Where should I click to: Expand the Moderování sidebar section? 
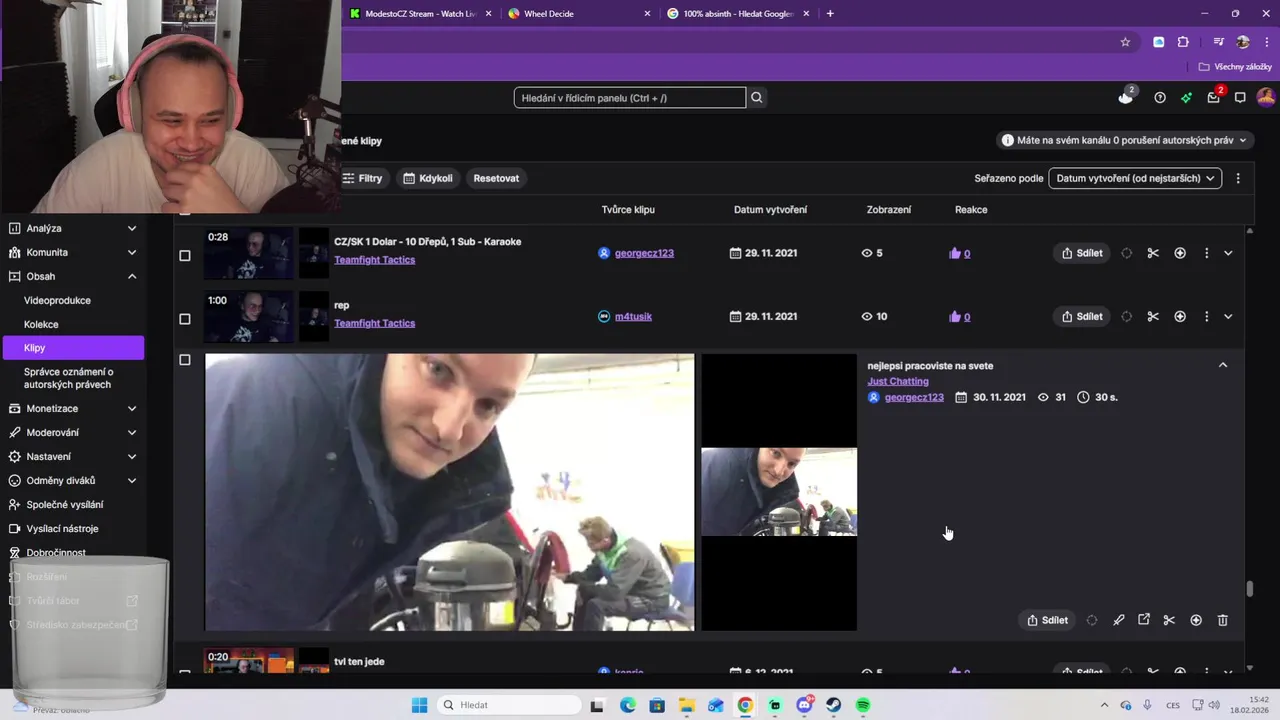[132, 432]
